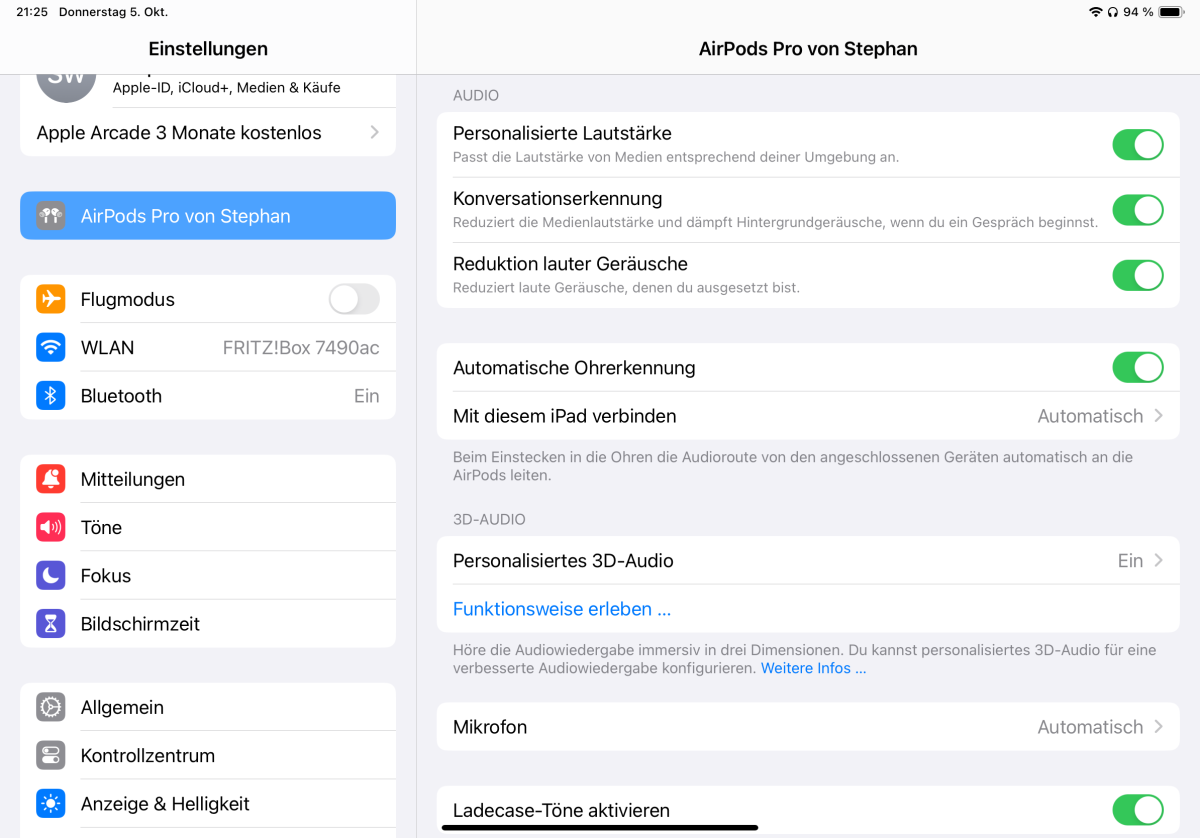The width and height of the screenshot is (1200, 838).
Task: Tap the AirPods icon in sidebar
Action: tap(51, 216)
